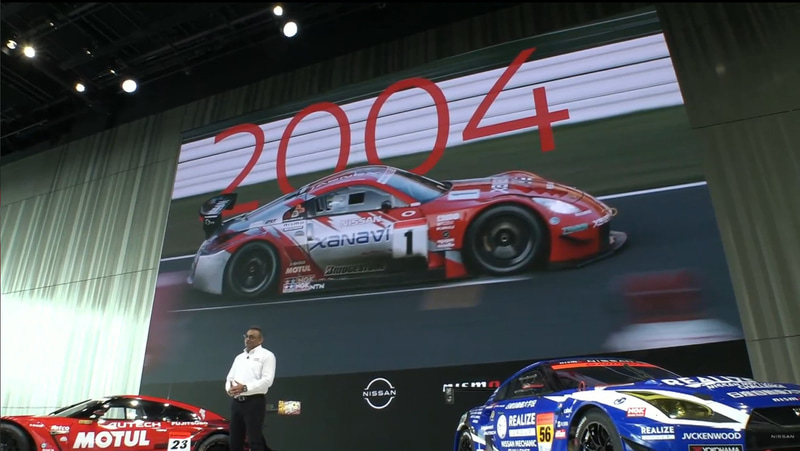
Task: Click the NISMO logo beside Nissan emblem
Action: pos(471,385)
